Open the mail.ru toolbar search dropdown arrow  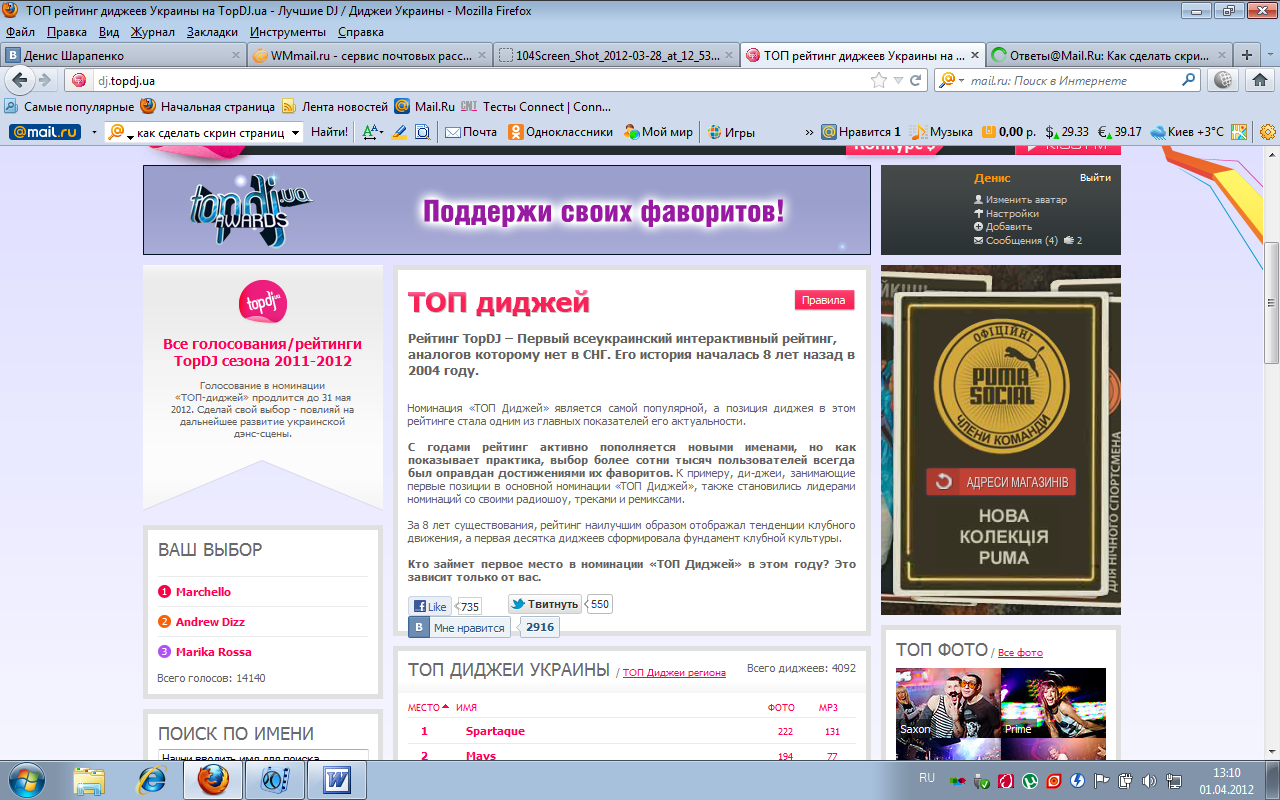(295, 132)
